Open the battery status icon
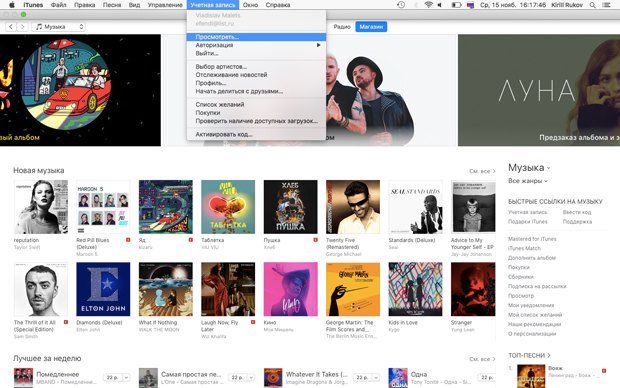This screenshot has height=388, width=620. click(x=456, y=5)
